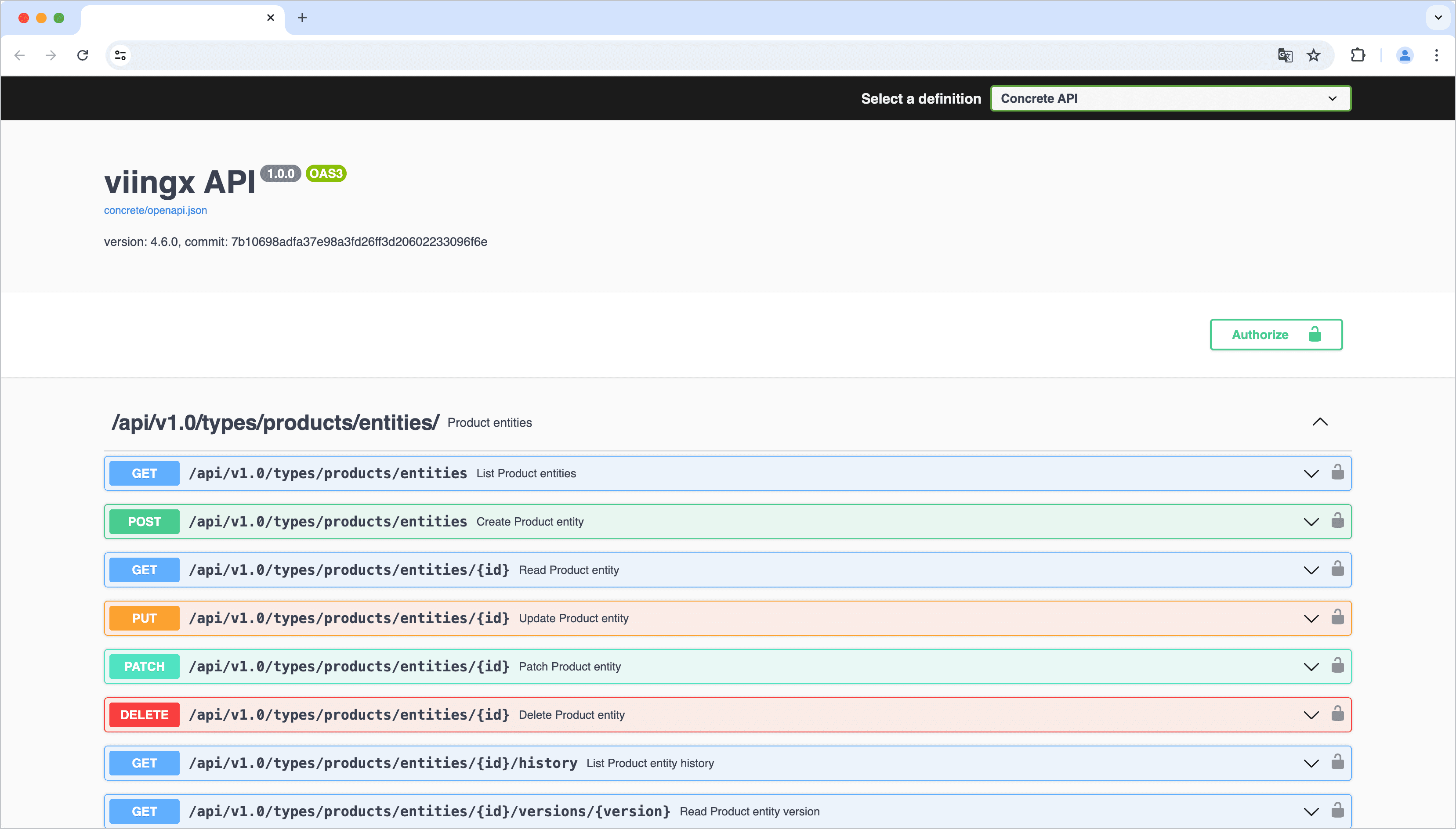Open the tab search dropdown arrow
Viewport: 1456px width, 829px height.
(x=1438, y=18)
